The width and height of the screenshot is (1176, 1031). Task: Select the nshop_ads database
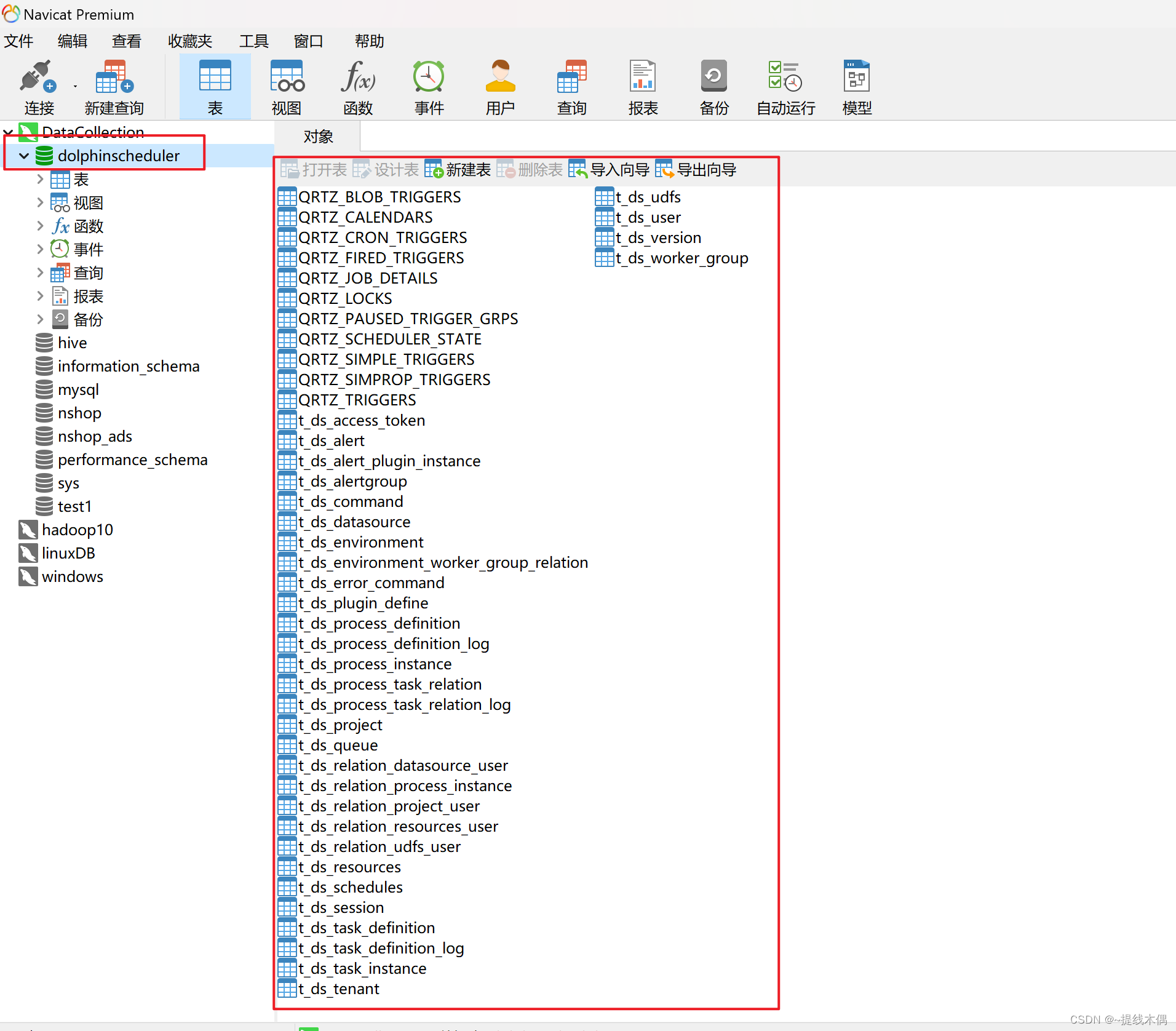tap(95, 436)
